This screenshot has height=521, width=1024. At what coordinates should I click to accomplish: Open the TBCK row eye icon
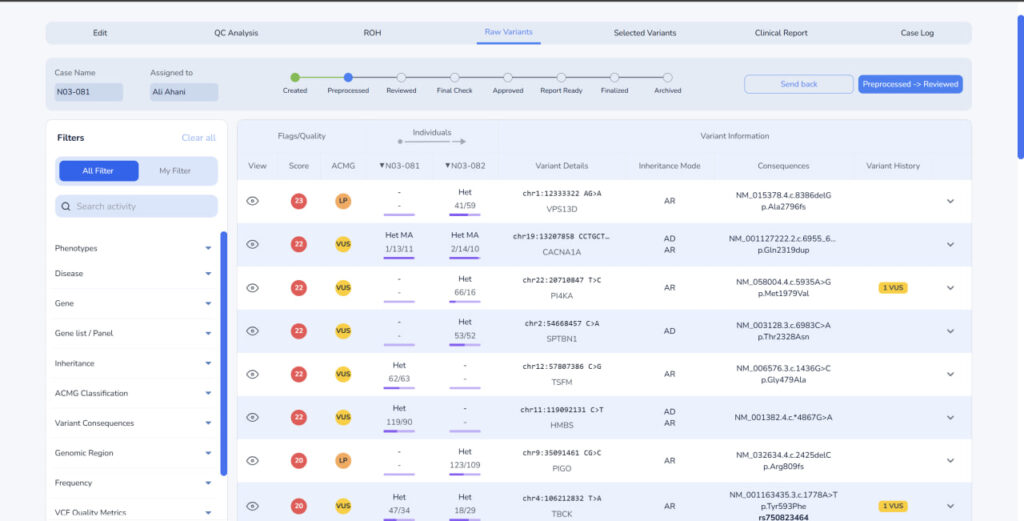coord(253,506)
